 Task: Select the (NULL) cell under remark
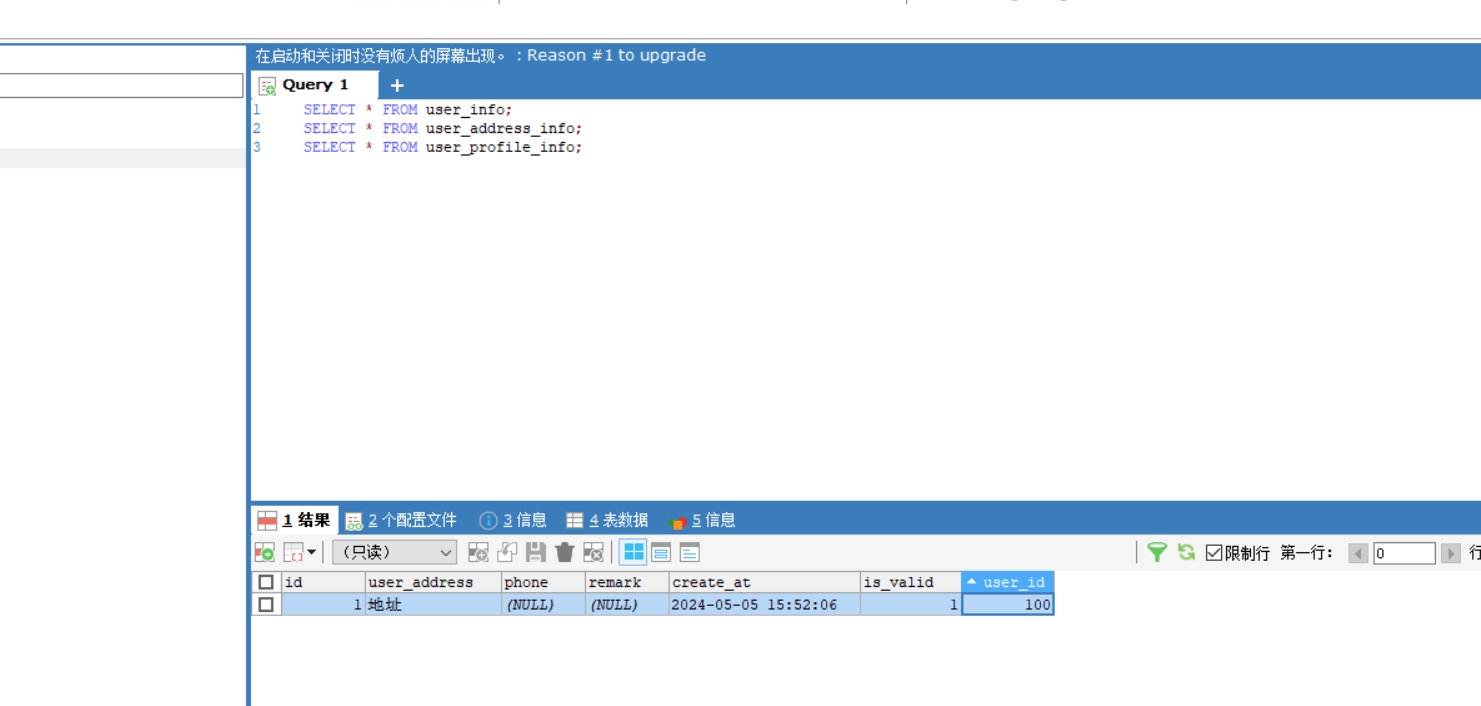coord(627,604)
